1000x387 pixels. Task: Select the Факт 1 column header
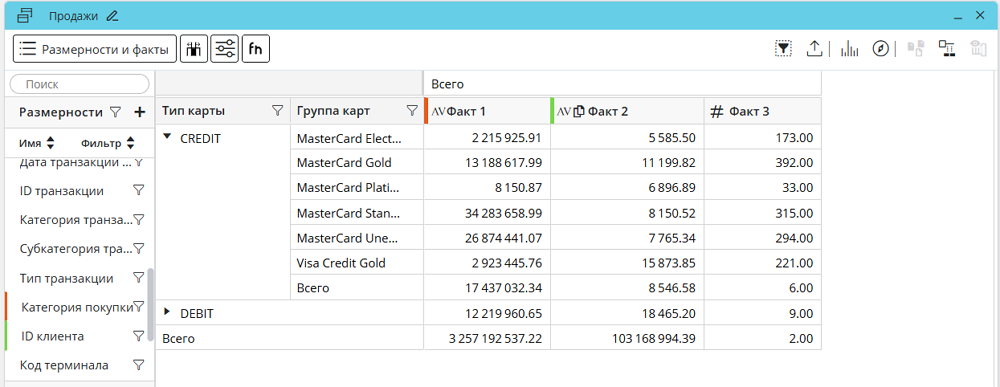click(487, 111)
